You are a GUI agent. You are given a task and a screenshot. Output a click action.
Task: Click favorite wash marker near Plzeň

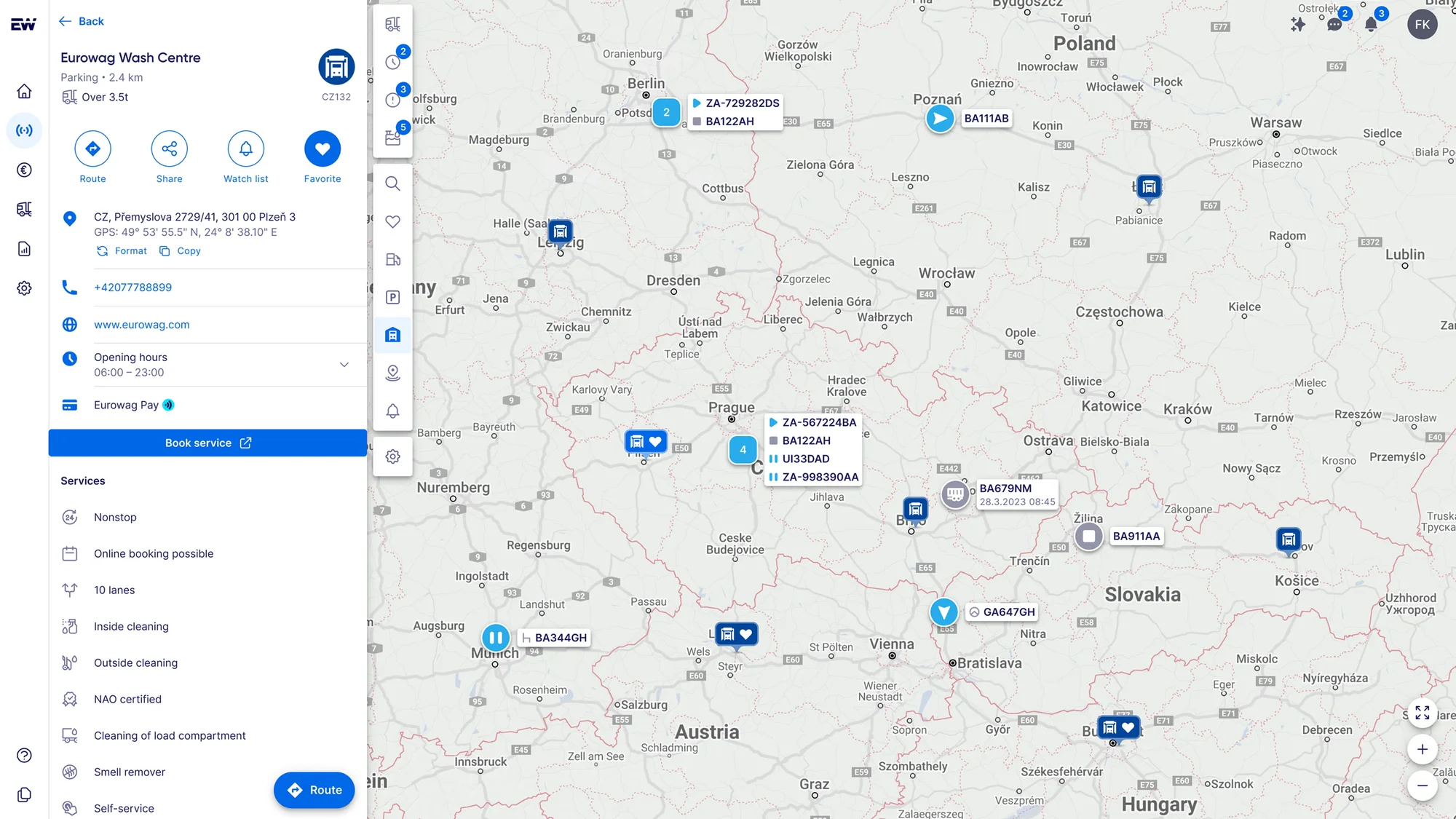pos(646,442)
